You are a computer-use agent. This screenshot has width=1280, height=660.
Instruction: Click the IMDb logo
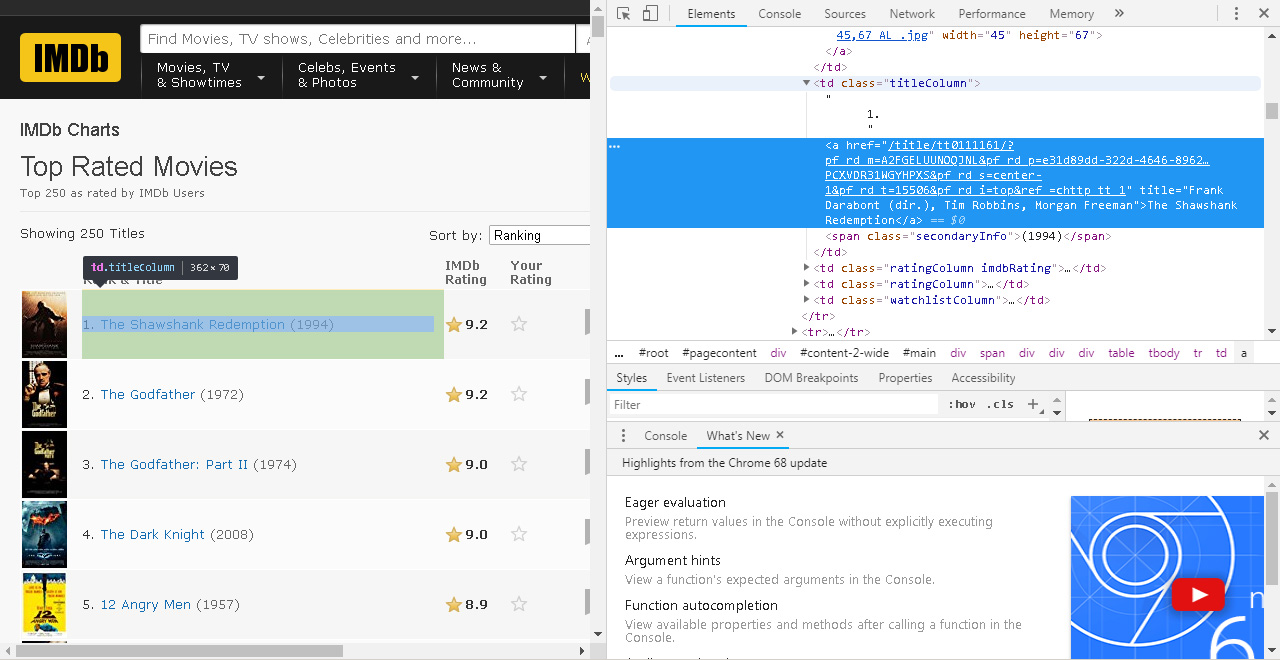pos(70,58)
